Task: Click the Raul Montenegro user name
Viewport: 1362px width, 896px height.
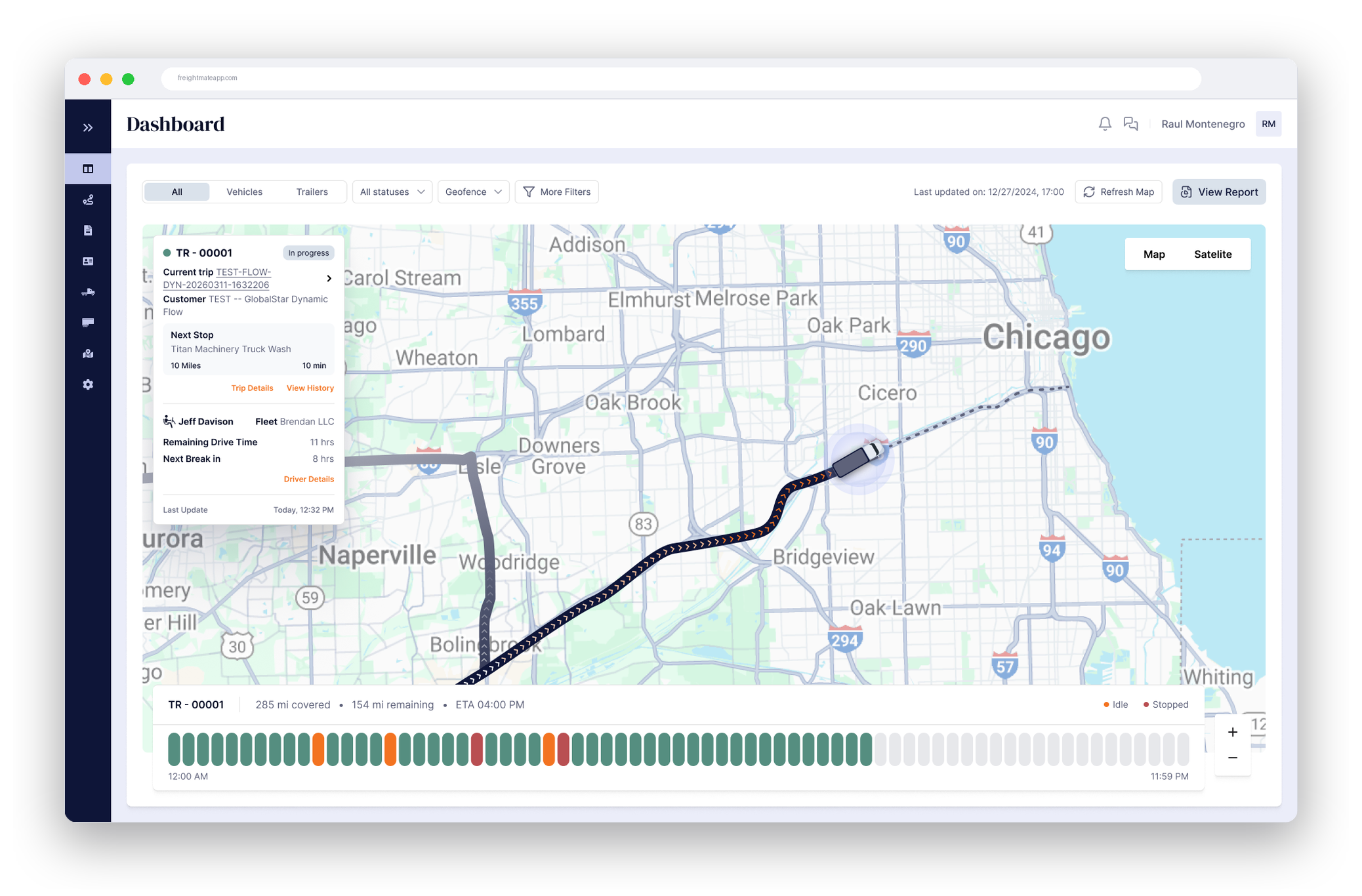Action: point(1203,124)
